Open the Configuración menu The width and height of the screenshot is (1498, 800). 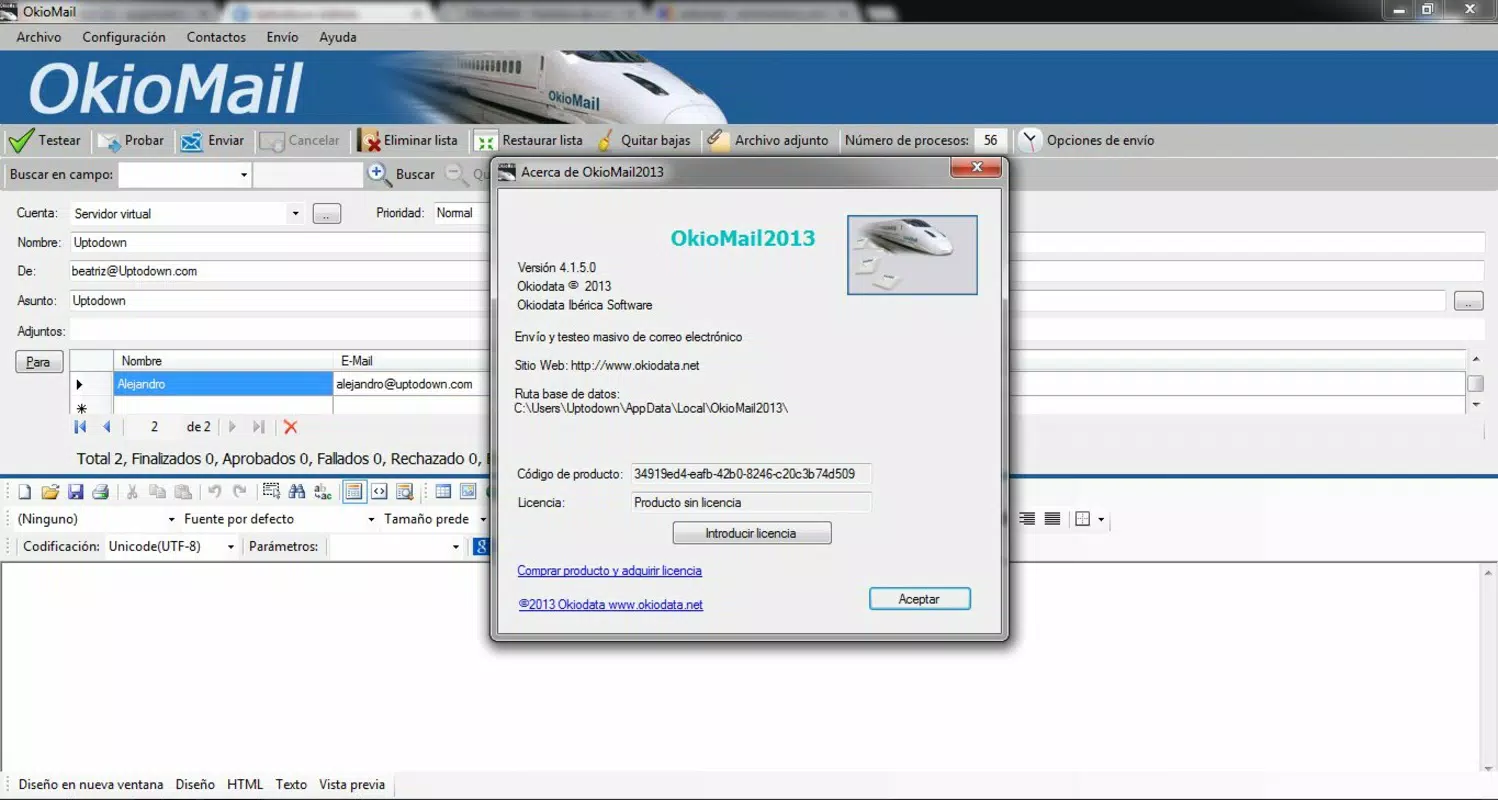[x=124, y=37]
